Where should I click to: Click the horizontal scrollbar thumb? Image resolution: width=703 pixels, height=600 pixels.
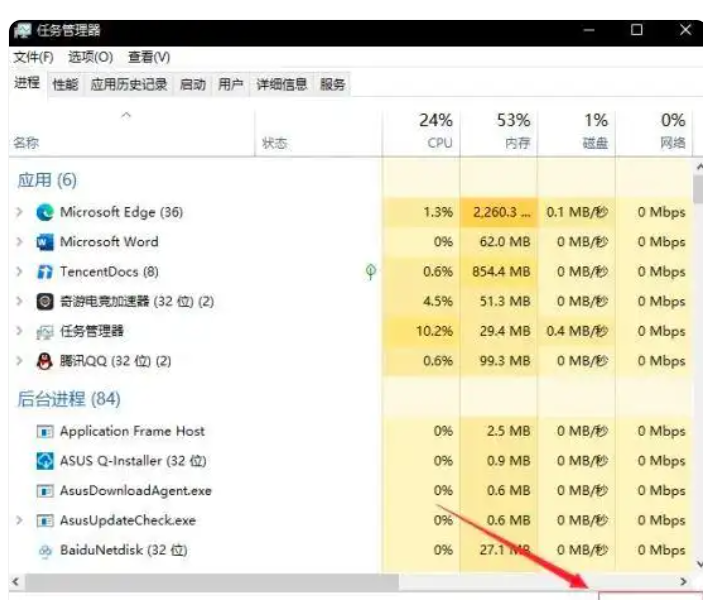[212, 582]
